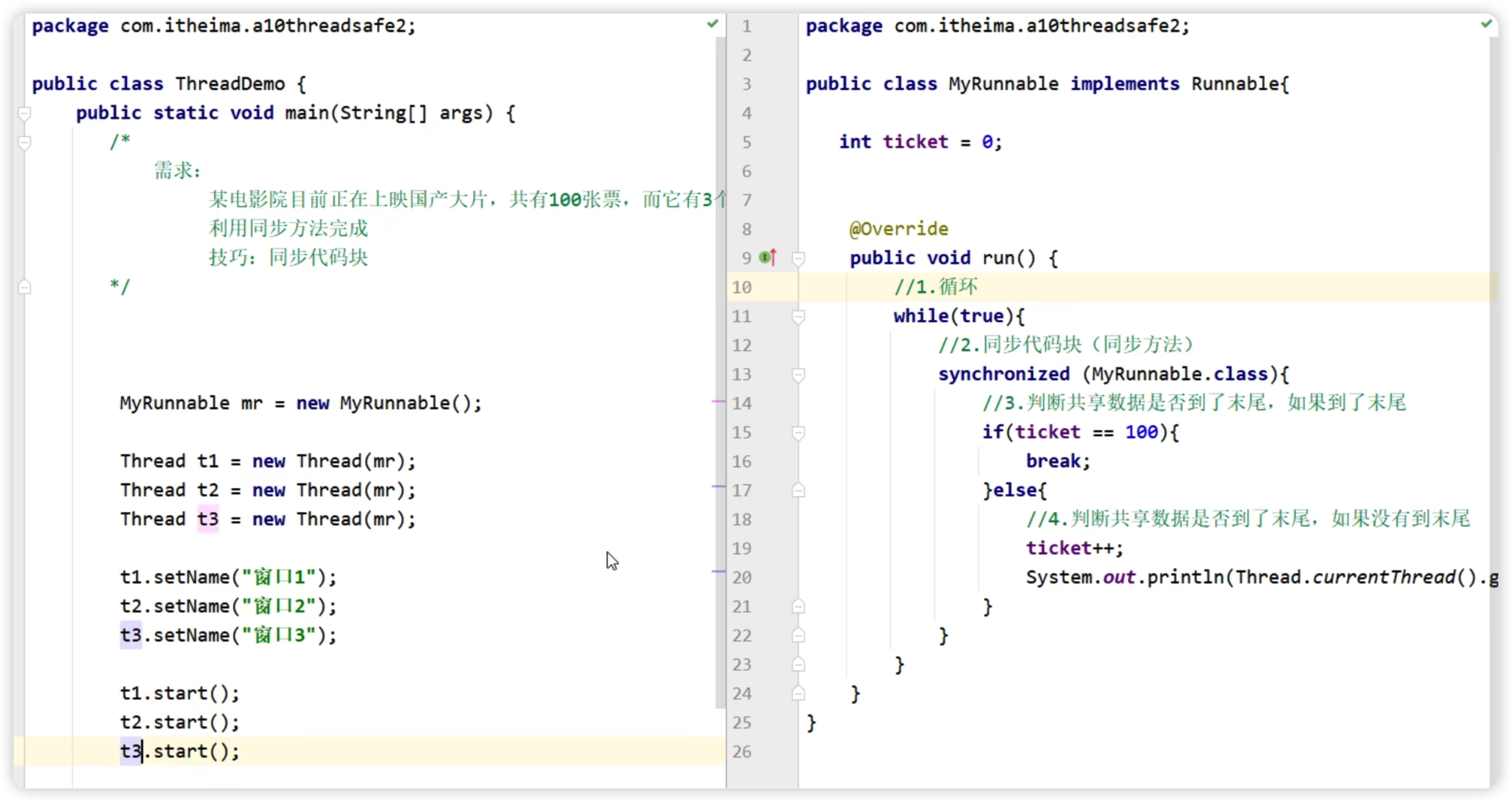Click highlighted t3 in Thread t3 declaration
The height and width of the screenshot is (802, 1512).
point(208,519)
